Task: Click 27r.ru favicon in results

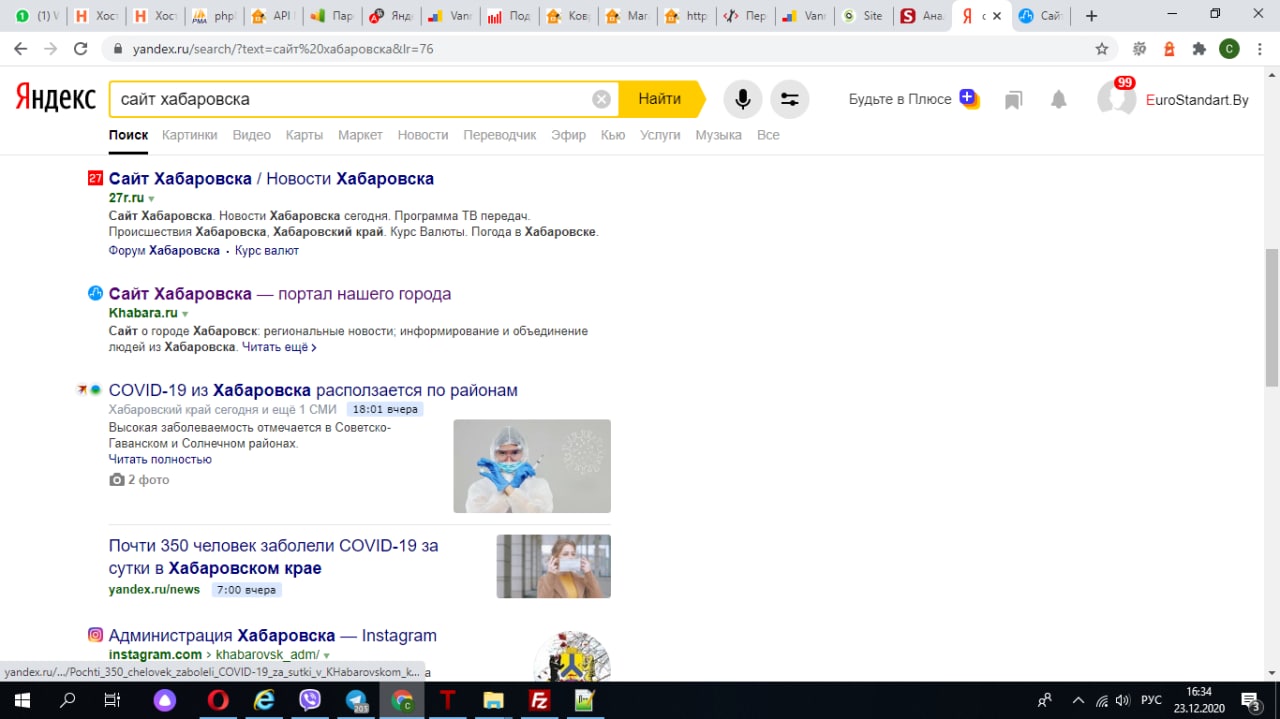Action: click(95, 178)
